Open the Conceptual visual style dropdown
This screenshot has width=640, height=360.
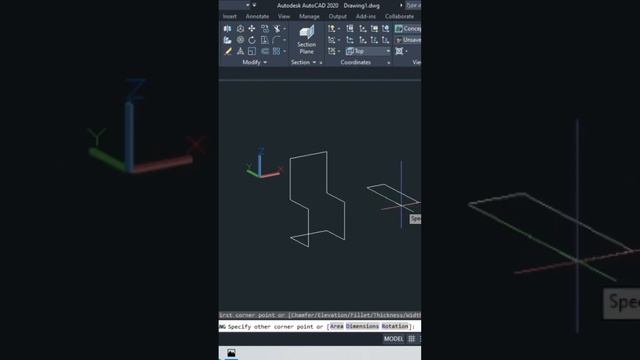point(408,29)
